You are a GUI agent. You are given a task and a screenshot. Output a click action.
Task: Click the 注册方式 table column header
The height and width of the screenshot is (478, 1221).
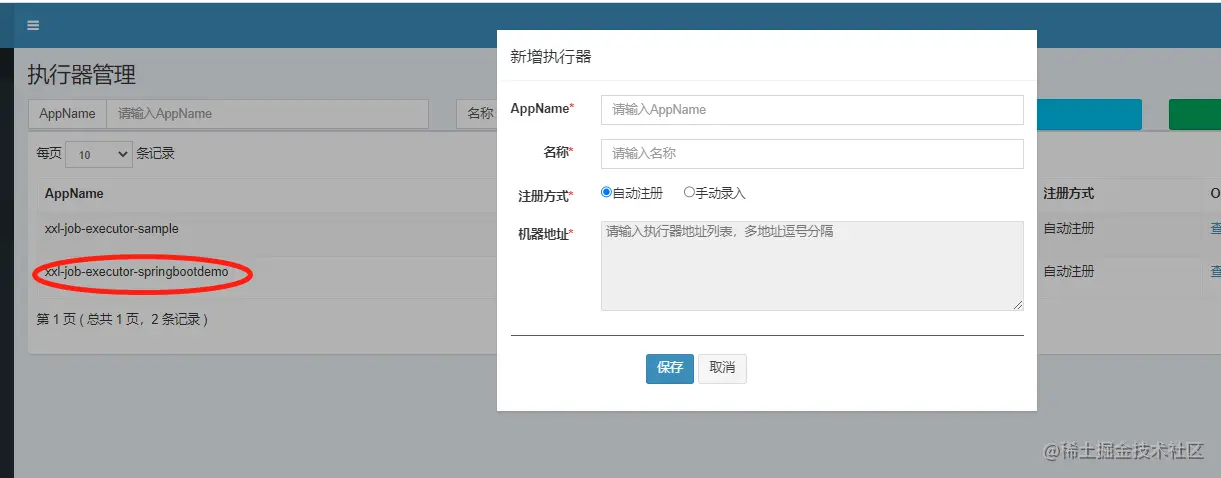(1069, 193)
